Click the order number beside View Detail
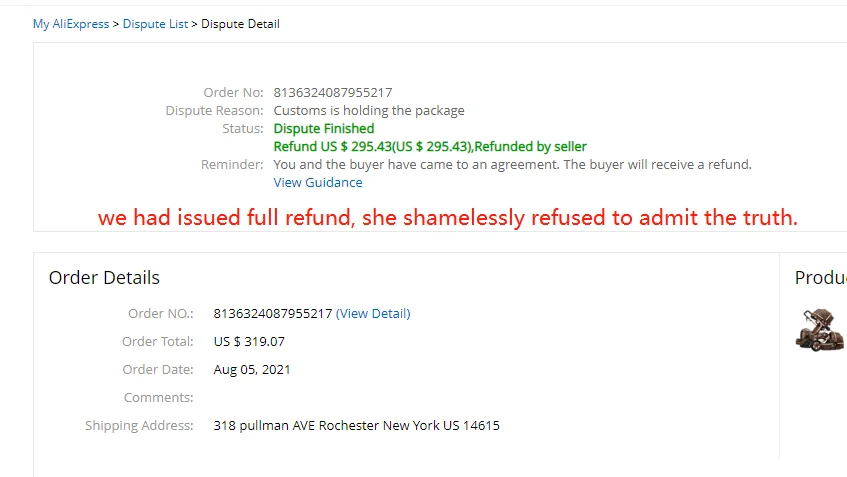The image size is (847, 477). point(273,314)
